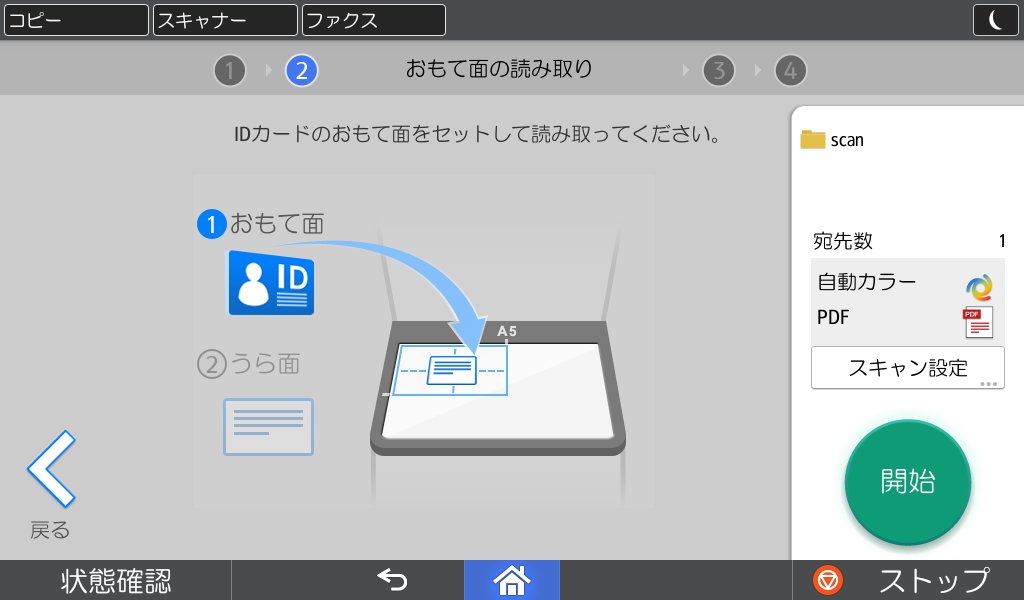Tap the scanner glass illustration
Screen dimensions: 1024x600
[498, 390]
